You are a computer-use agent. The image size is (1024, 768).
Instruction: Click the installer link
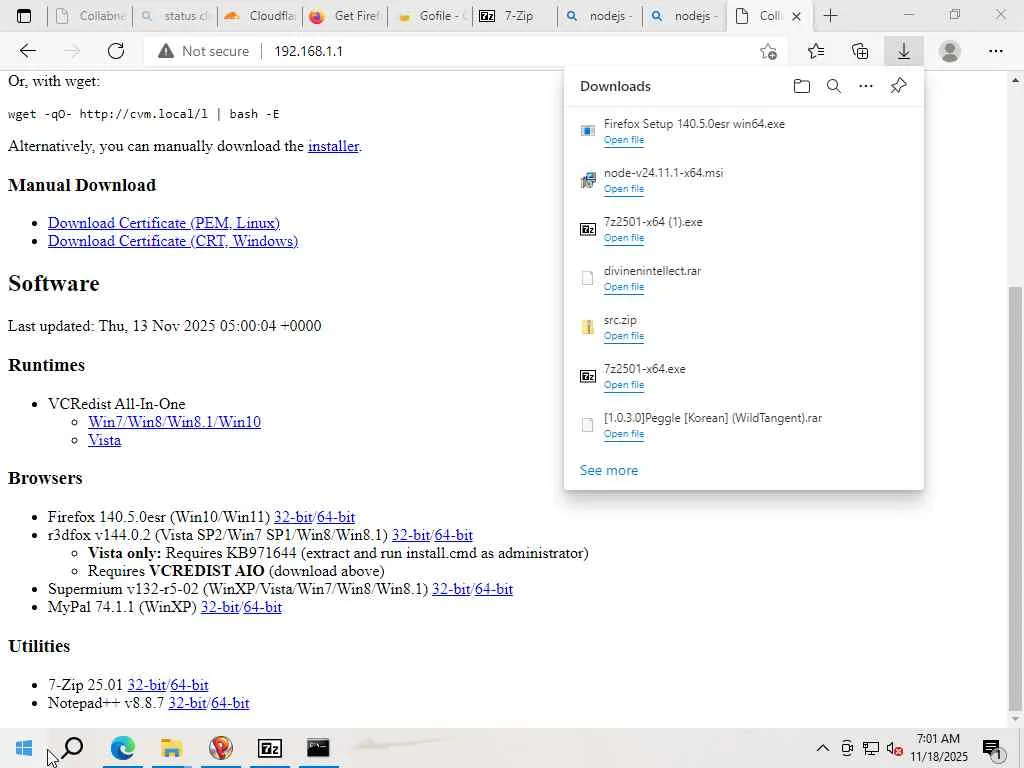tap(333, 146)
